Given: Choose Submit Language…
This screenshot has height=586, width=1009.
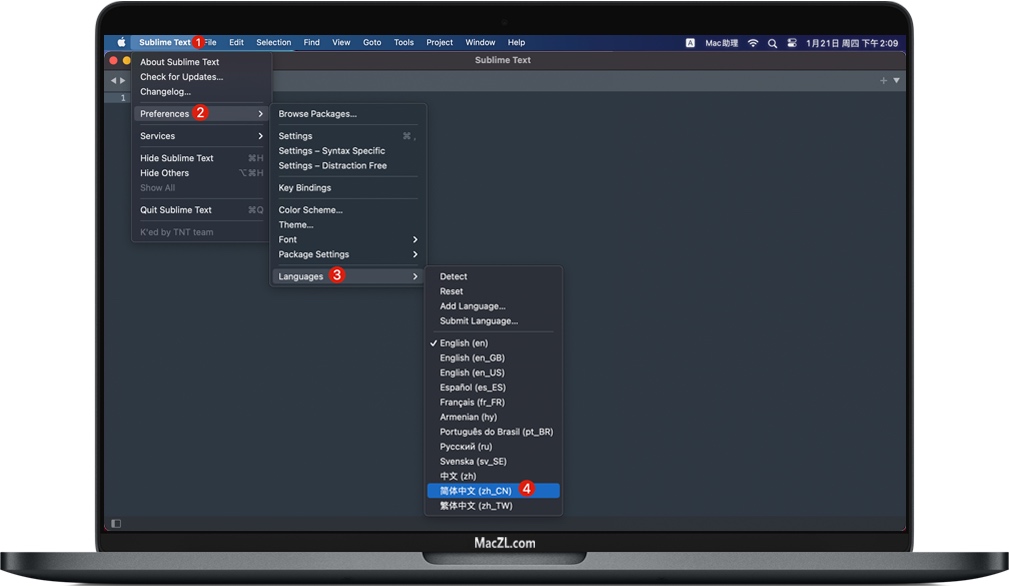Looking at the screenshot, I should (x=494, y=321).
